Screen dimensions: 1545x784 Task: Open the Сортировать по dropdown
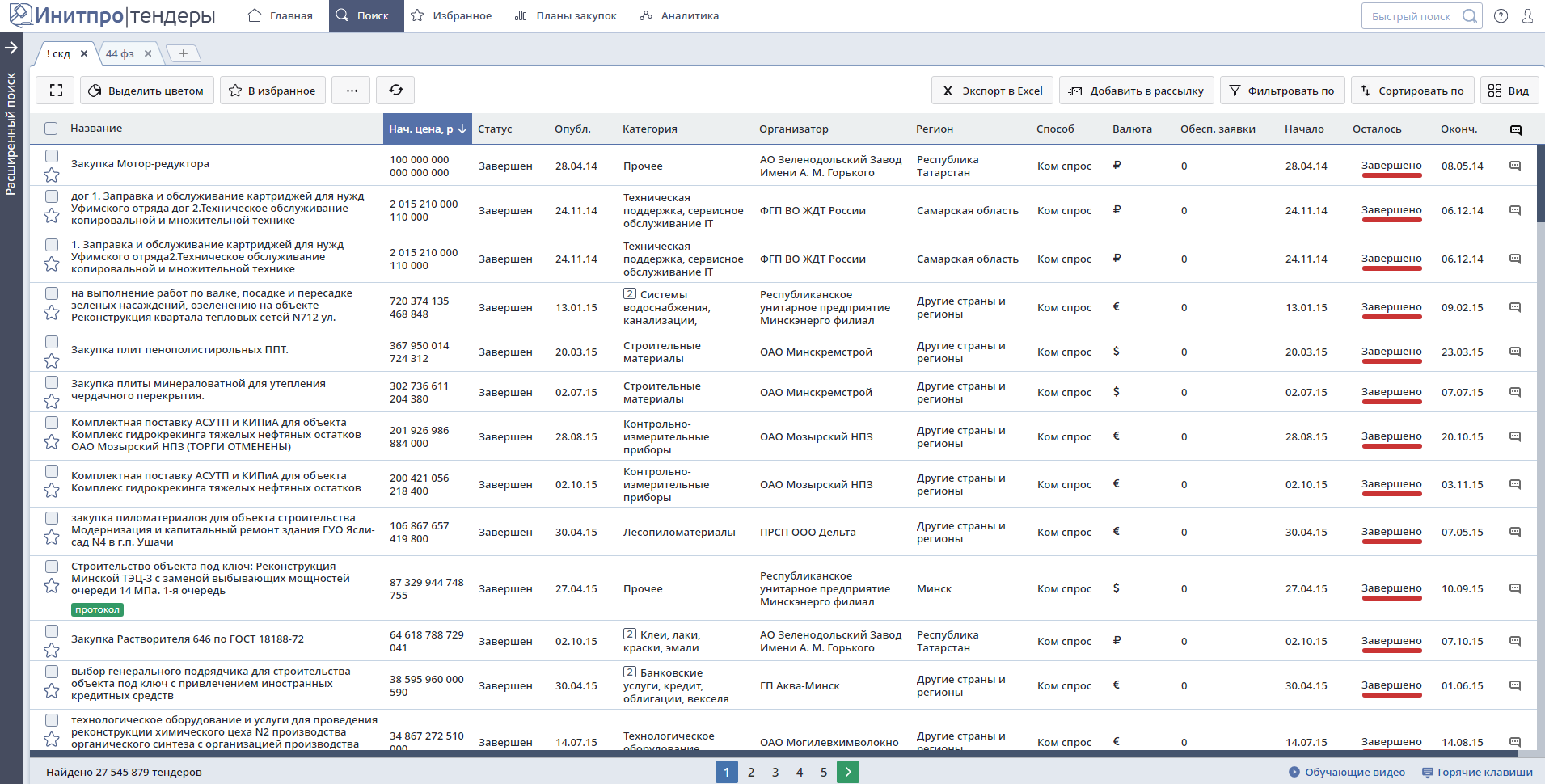click(x=1412, y=91)
